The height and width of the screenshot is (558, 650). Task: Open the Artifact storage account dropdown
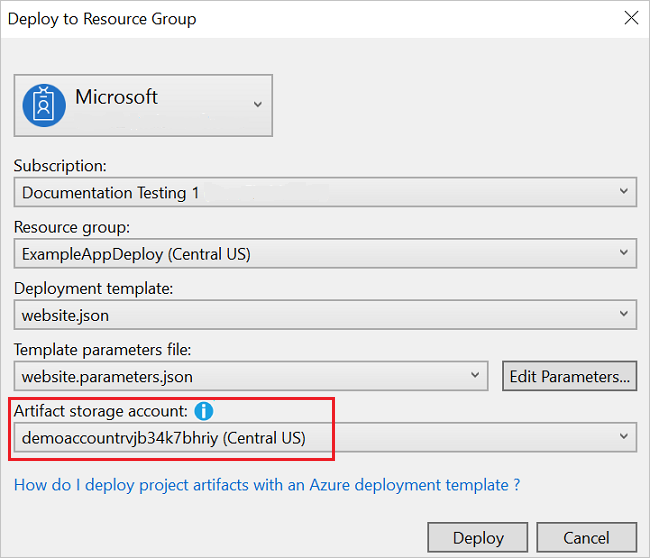pyautogui.click(x=325, y=437)
